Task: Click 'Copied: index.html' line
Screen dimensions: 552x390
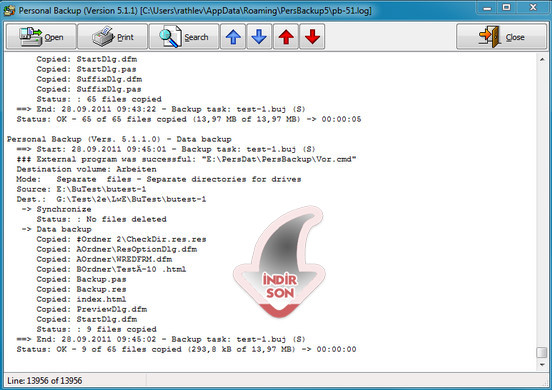Action: tap(81, 299)
